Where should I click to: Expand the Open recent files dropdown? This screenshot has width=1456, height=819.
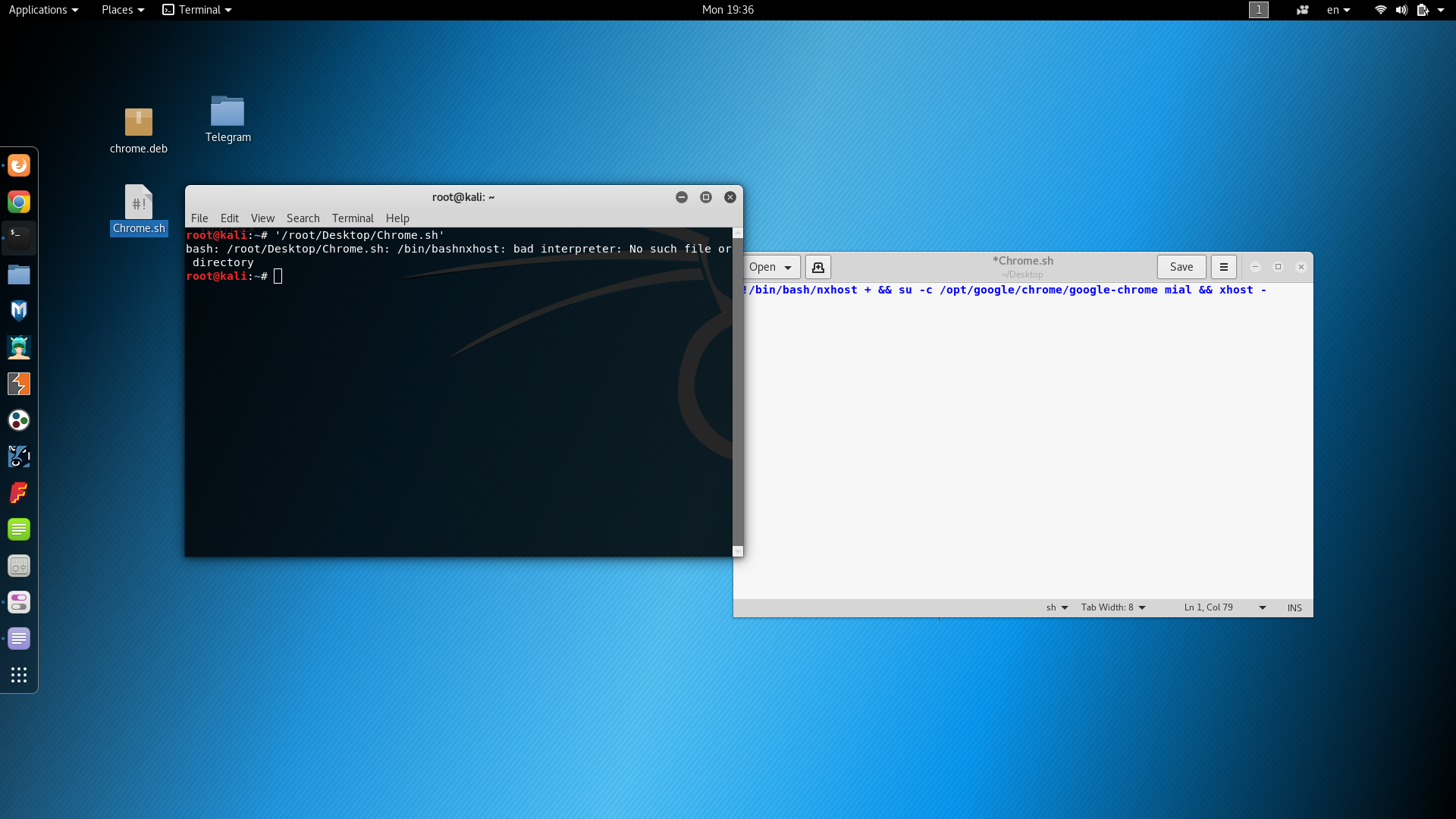tap(788, 267)
